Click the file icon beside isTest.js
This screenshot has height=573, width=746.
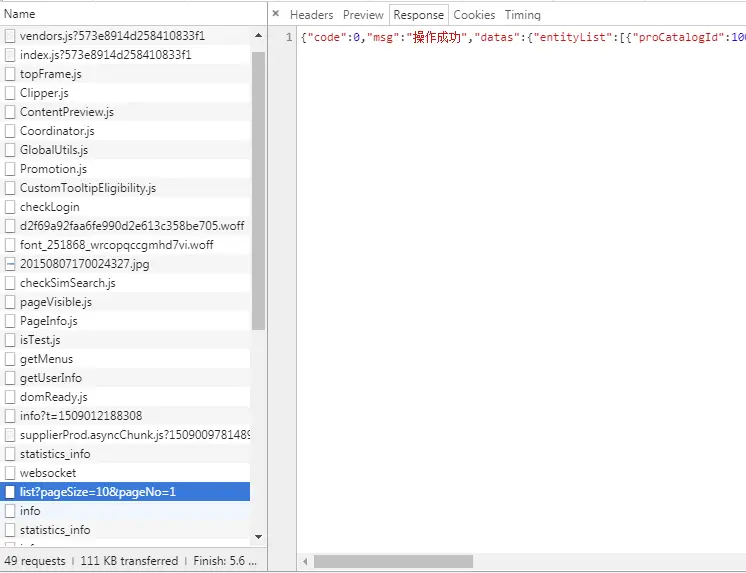click(x=10, y=340)
